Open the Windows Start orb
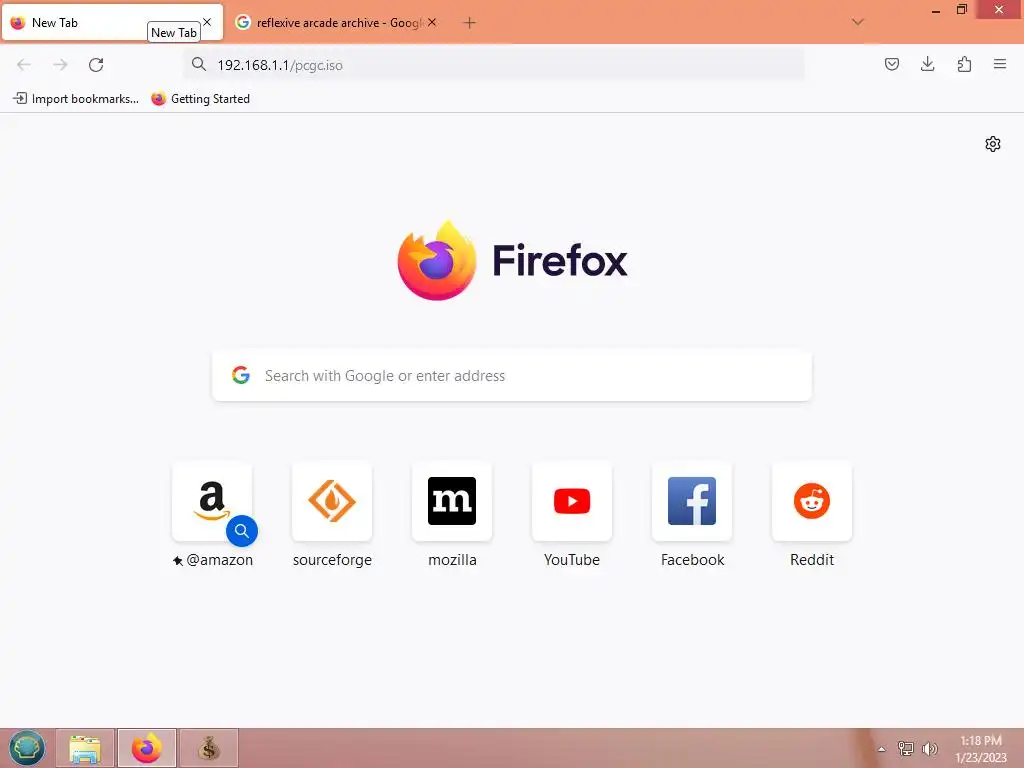 [27, 748]
